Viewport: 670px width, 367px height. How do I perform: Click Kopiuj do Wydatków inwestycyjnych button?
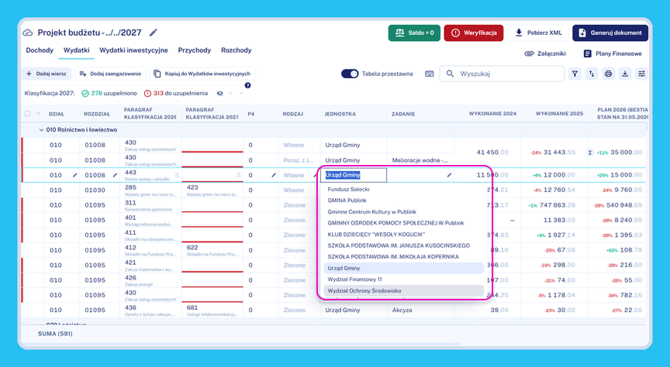coord(202,74)
